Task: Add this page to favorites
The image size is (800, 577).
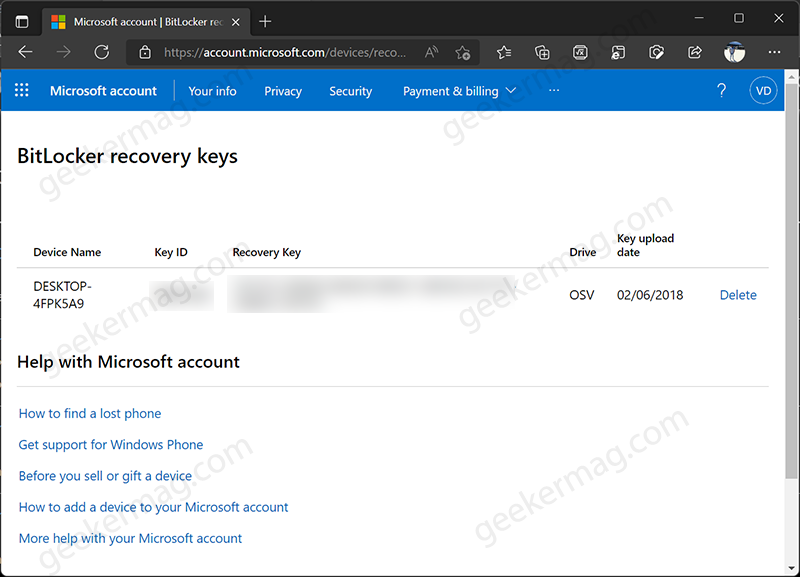Action: pyautogui.click(x=463, y=52)
